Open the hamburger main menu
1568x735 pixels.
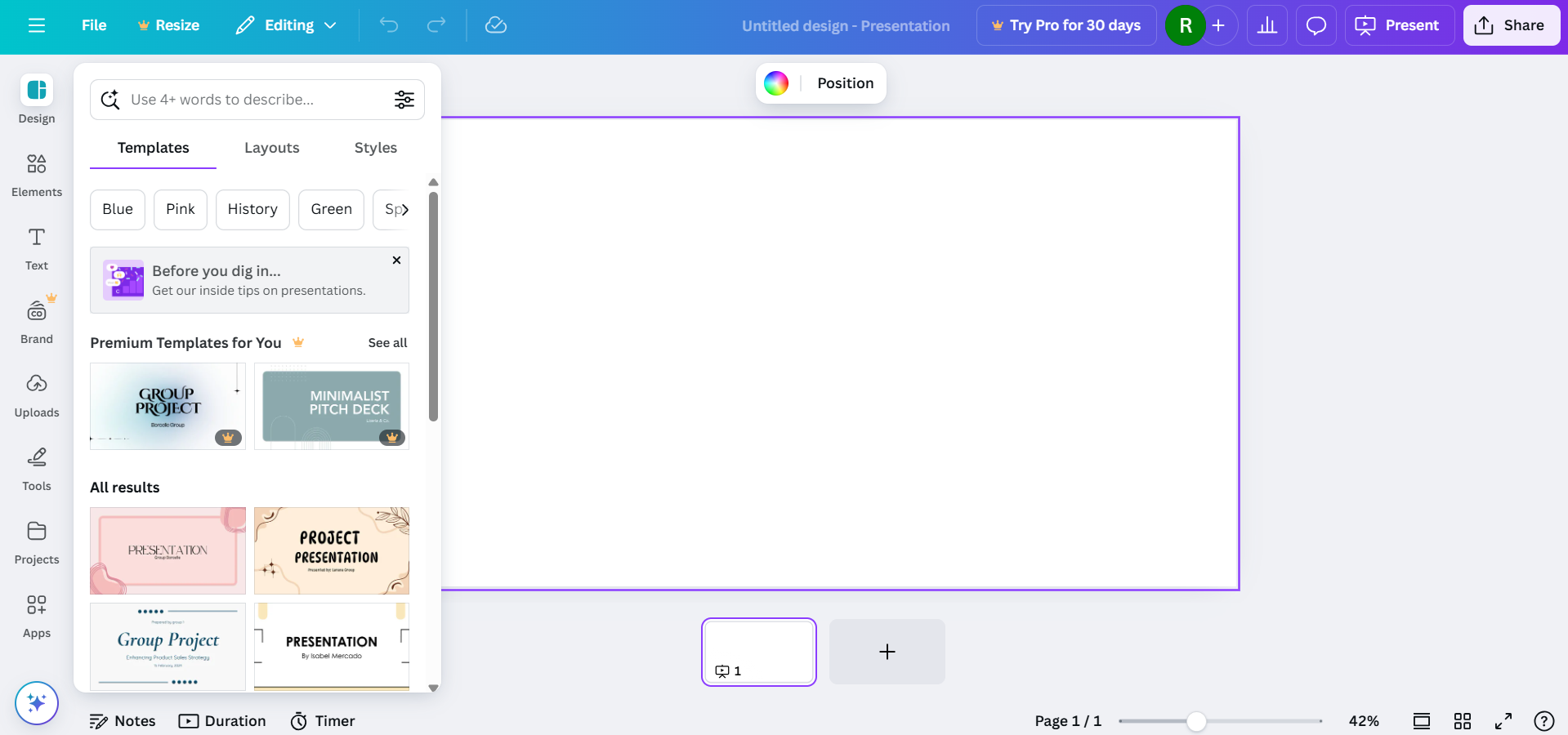point(37,25)
